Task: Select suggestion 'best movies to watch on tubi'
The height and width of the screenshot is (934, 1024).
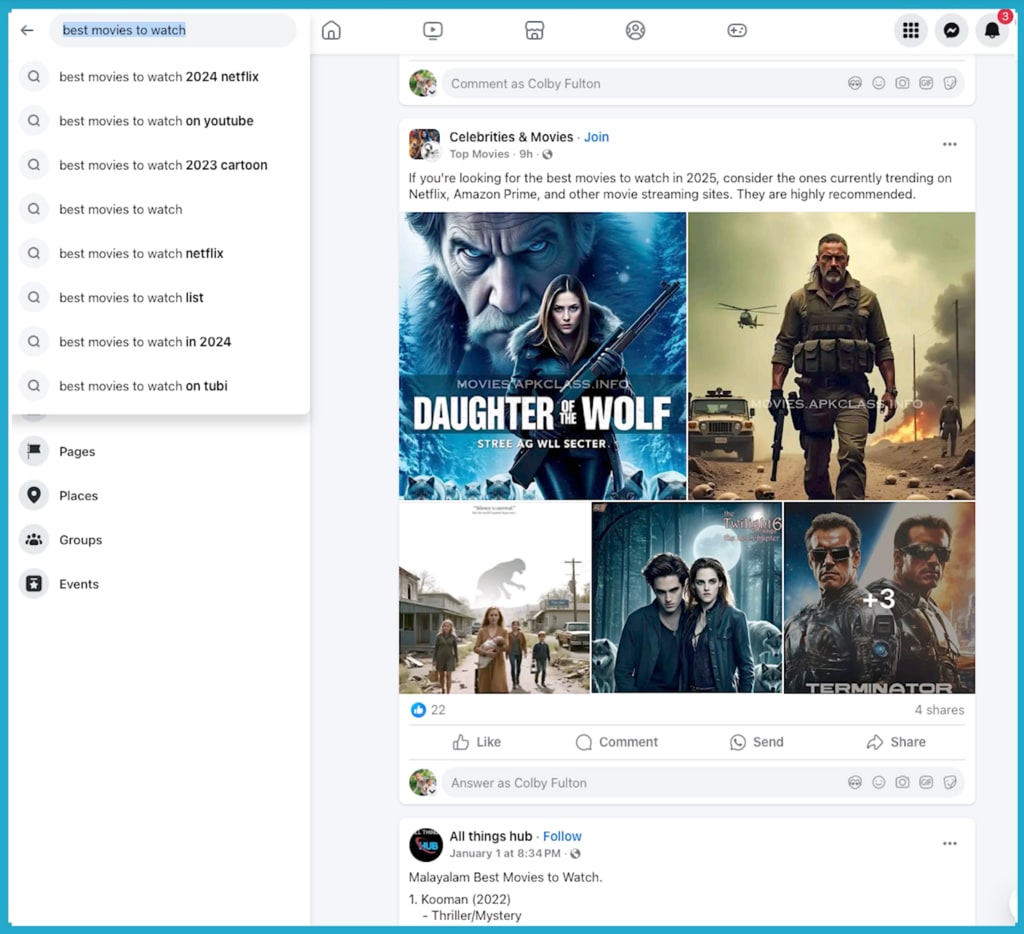Action: pos(160,386)
